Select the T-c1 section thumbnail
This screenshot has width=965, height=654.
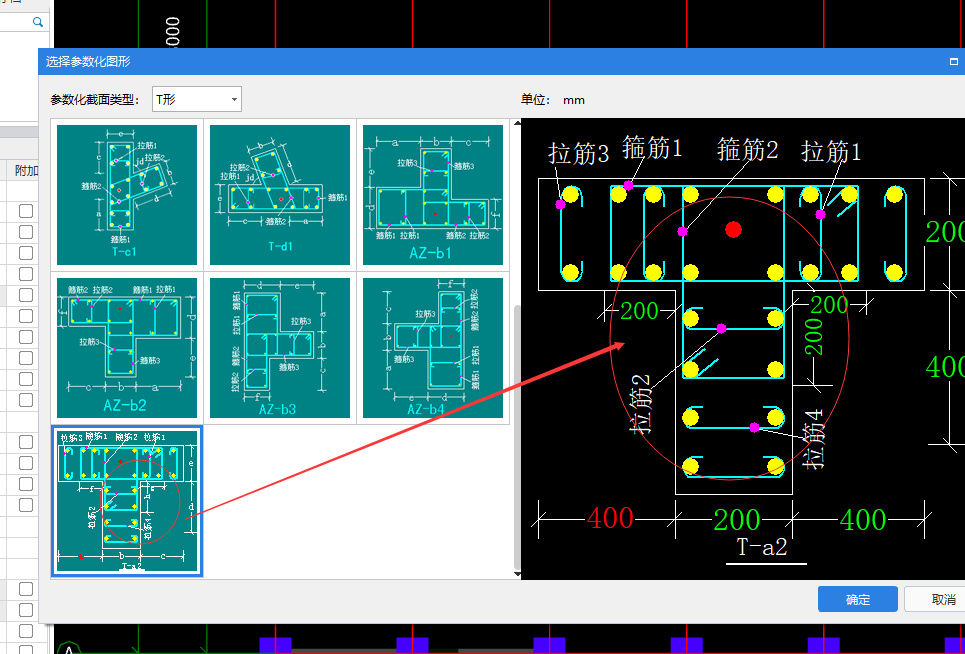[x=127, y=194]
